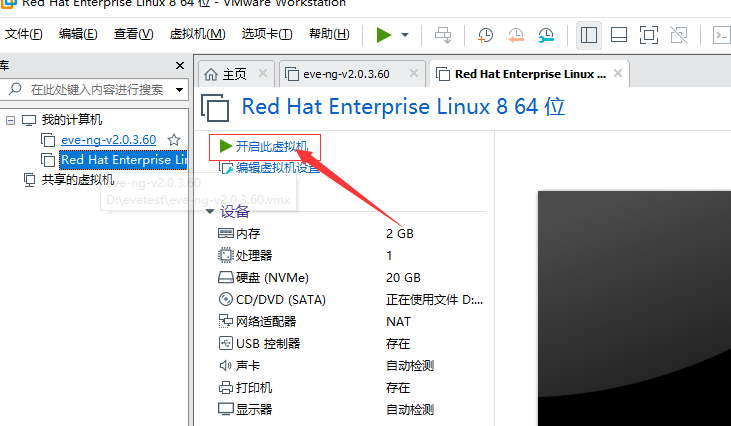
Task: Open the 选项卡(T) menu
Action: pos(267,34)
